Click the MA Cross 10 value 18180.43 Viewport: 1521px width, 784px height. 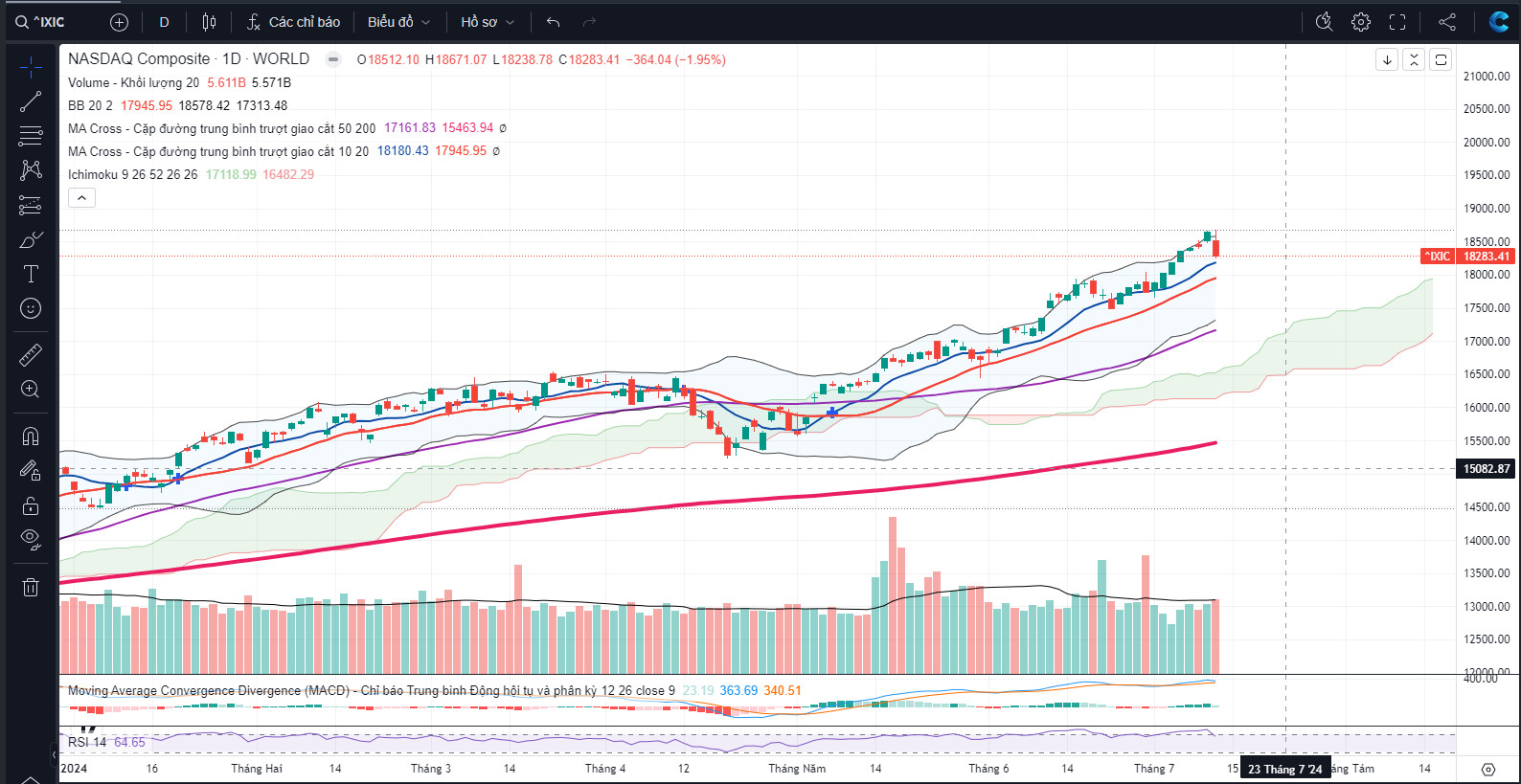[402, 151]
